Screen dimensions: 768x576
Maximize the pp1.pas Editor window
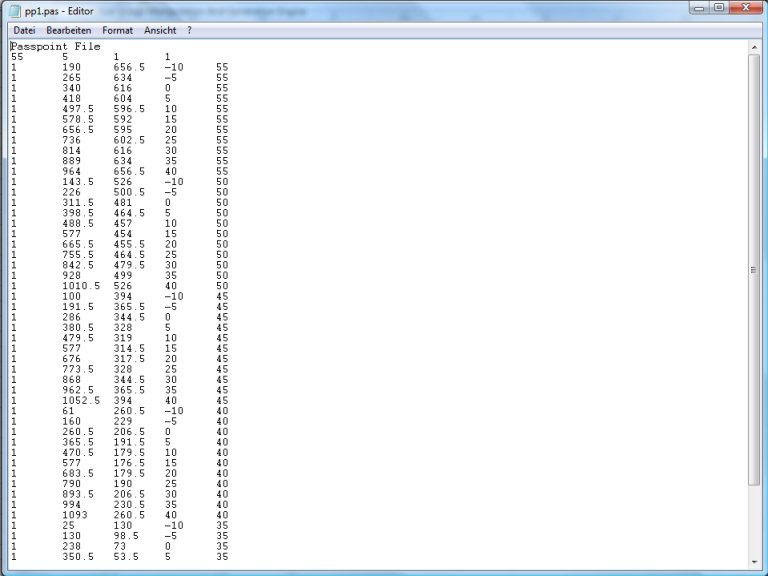pyautogui.click(x=718, y=8)
